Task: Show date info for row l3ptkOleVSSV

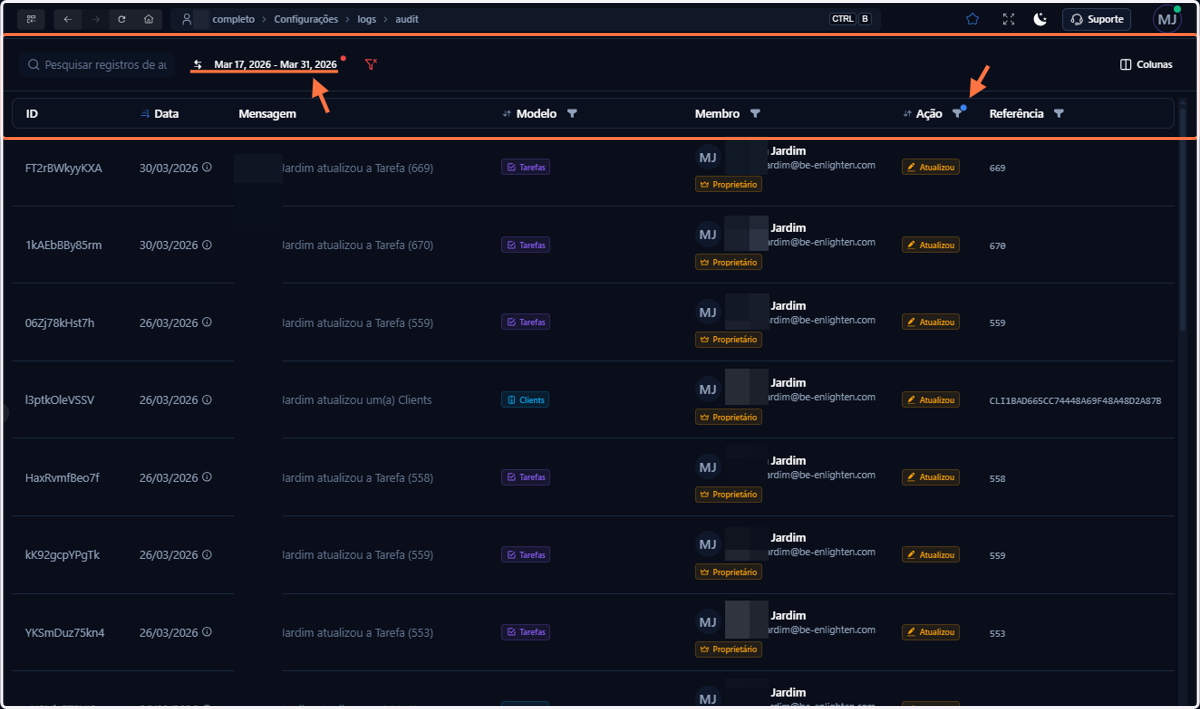Action: tap(207, 400)
